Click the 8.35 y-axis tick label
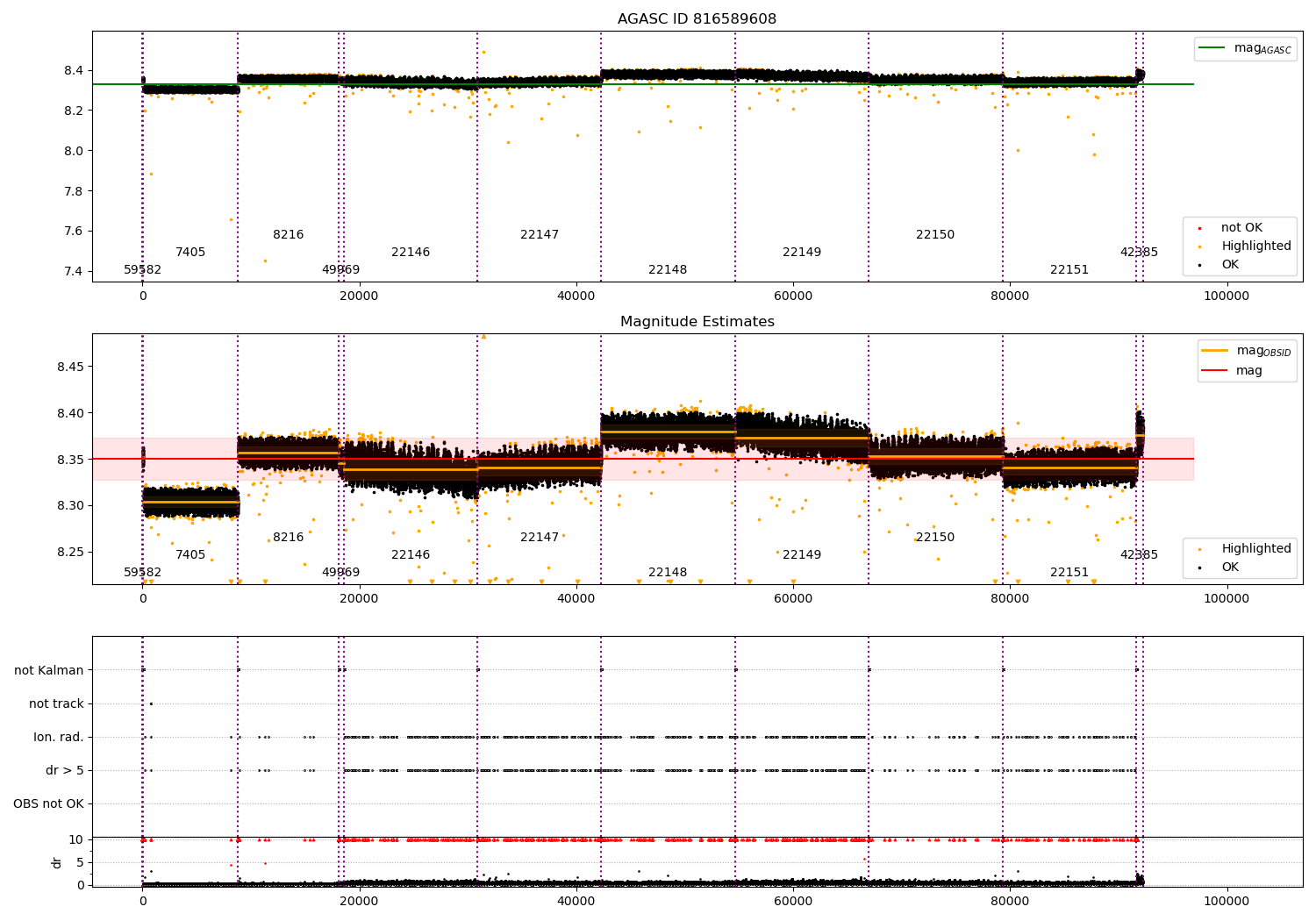1316x921 pixels. pos(69,460)
